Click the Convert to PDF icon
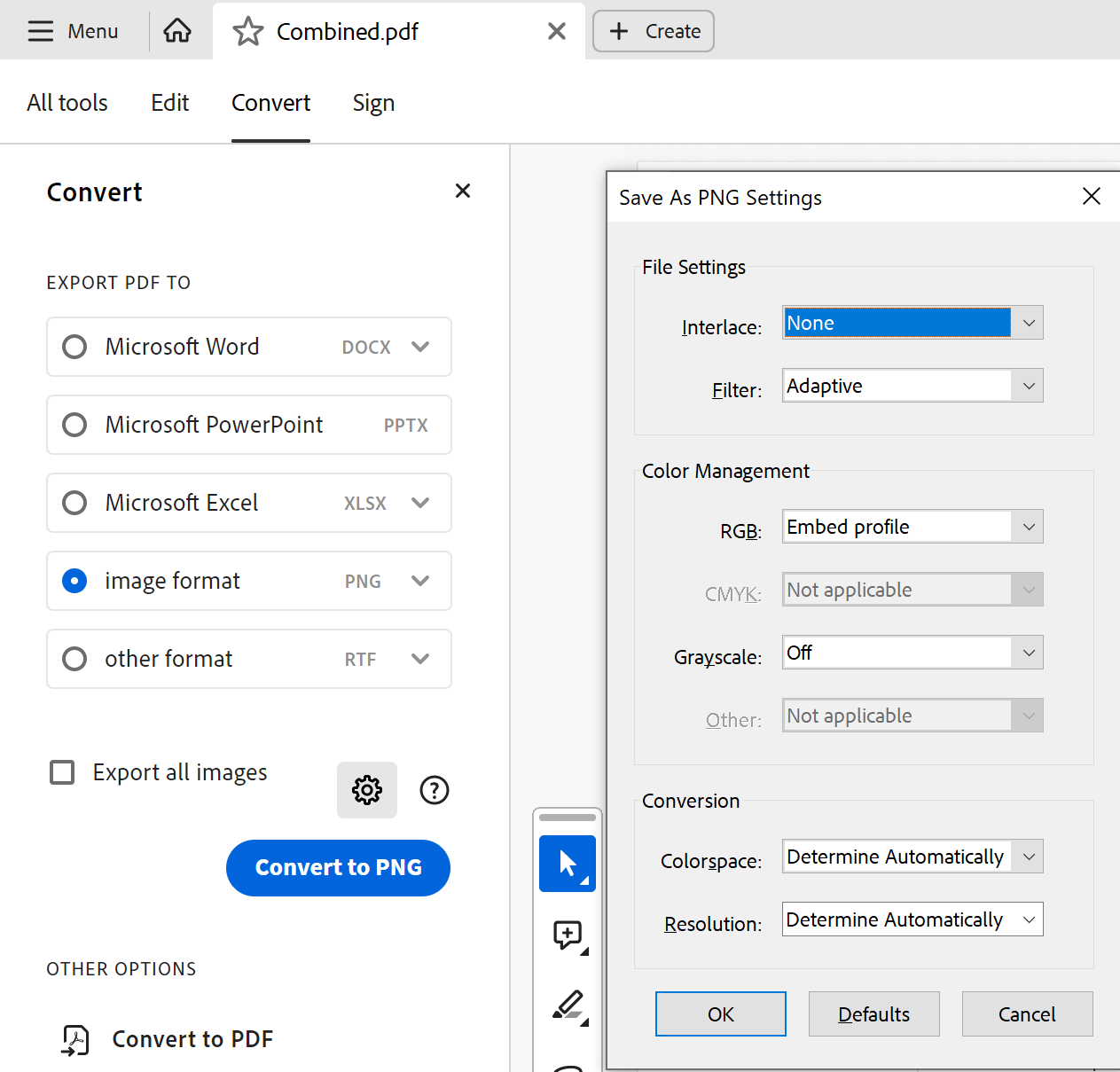 point(75,1039)
